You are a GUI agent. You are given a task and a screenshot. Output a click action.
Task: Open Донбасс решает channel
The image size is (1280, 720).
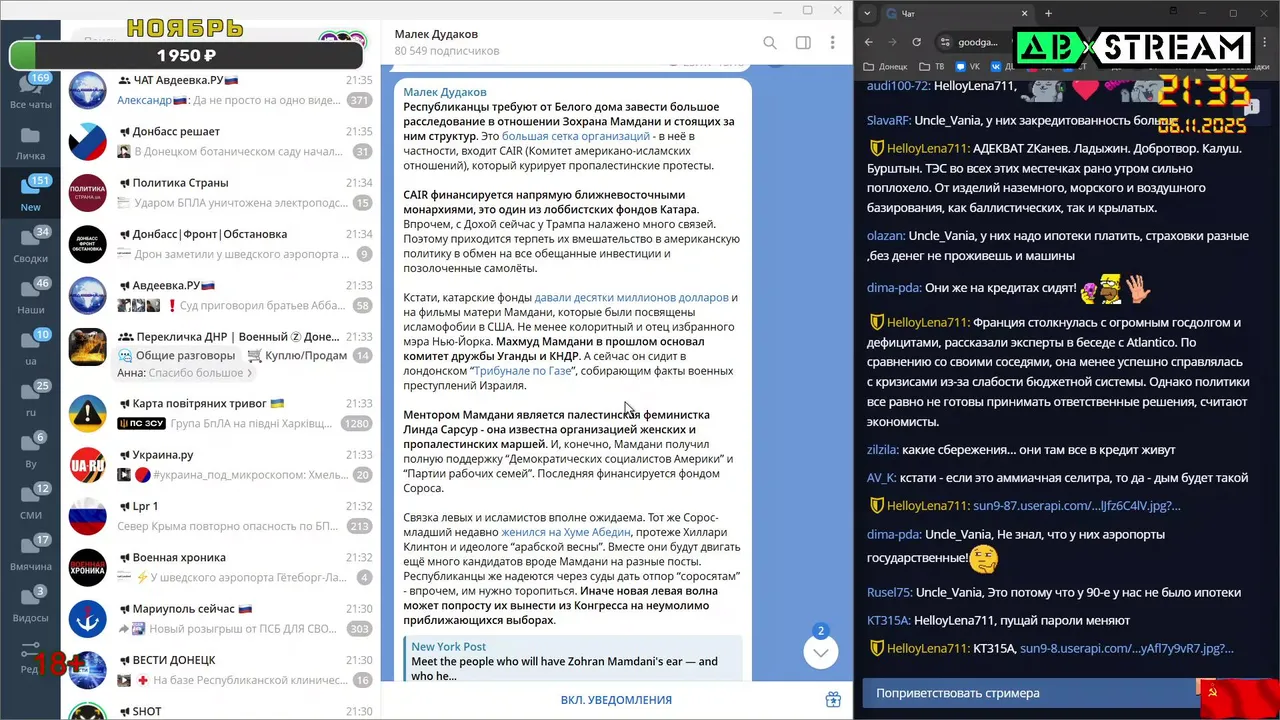pyautogui.click(x=220, y=141)
